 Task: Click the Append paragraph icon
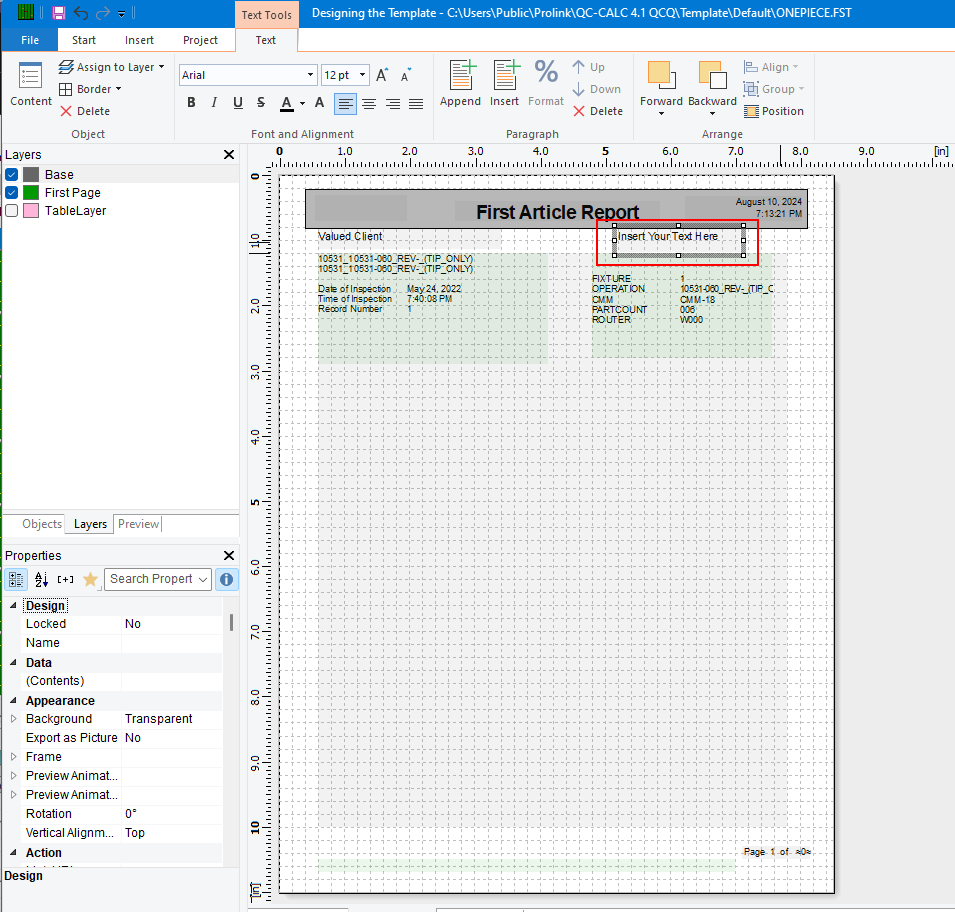pyautogui.click(x=460, y=85)
